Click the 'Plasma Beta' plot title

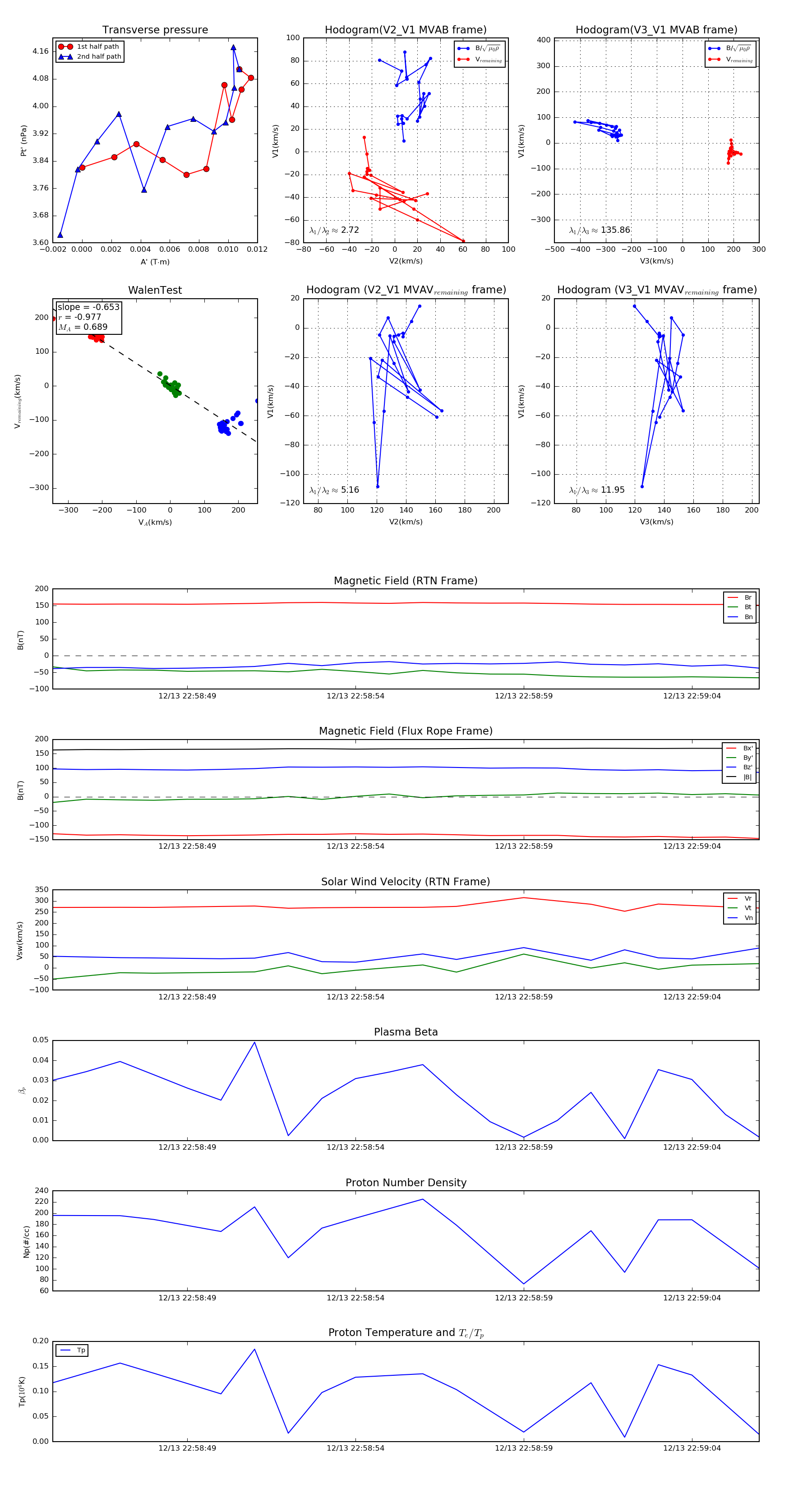406,1032
